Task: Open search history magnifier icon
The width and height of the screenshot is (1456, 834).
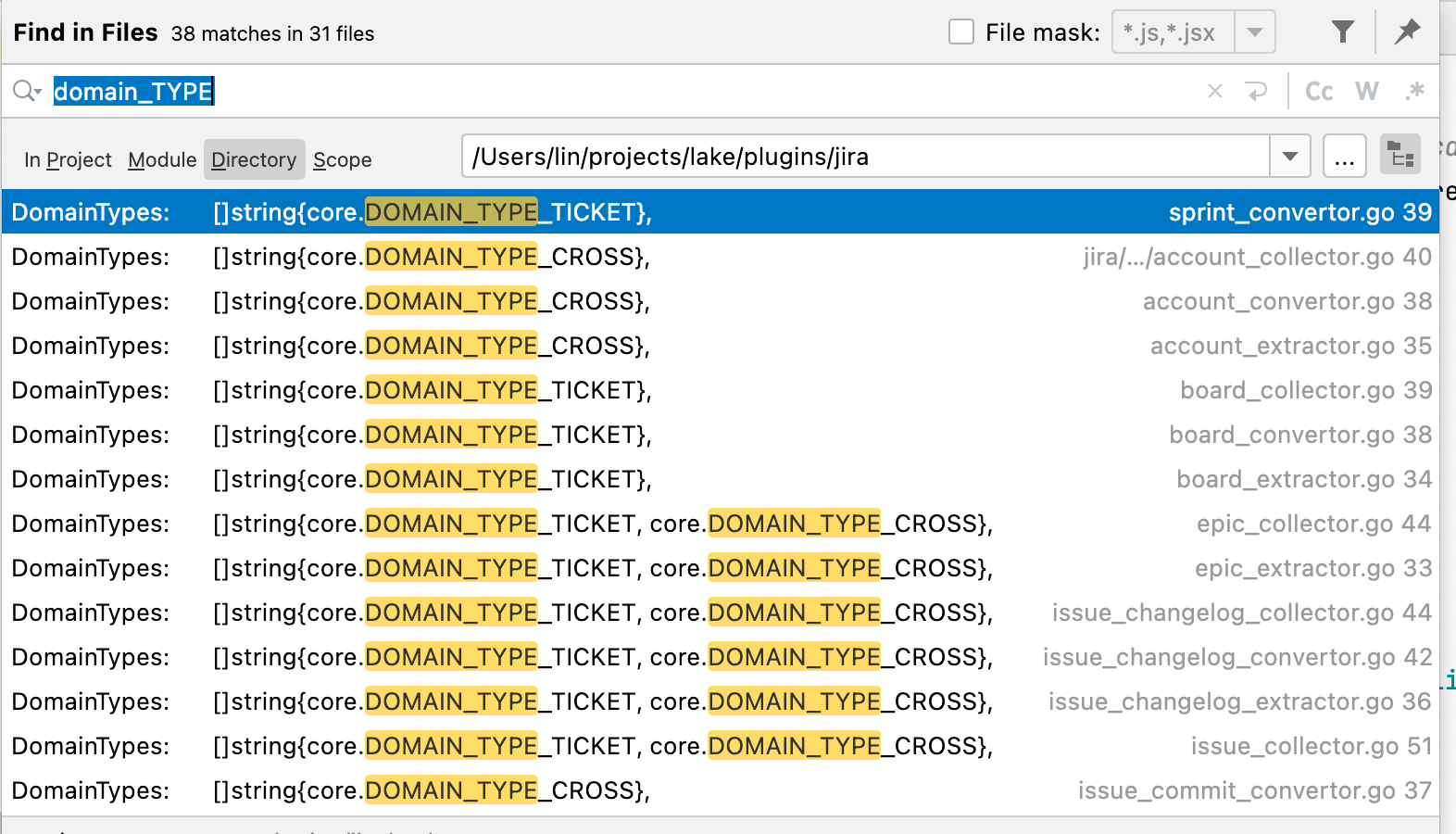Action: 27,91
